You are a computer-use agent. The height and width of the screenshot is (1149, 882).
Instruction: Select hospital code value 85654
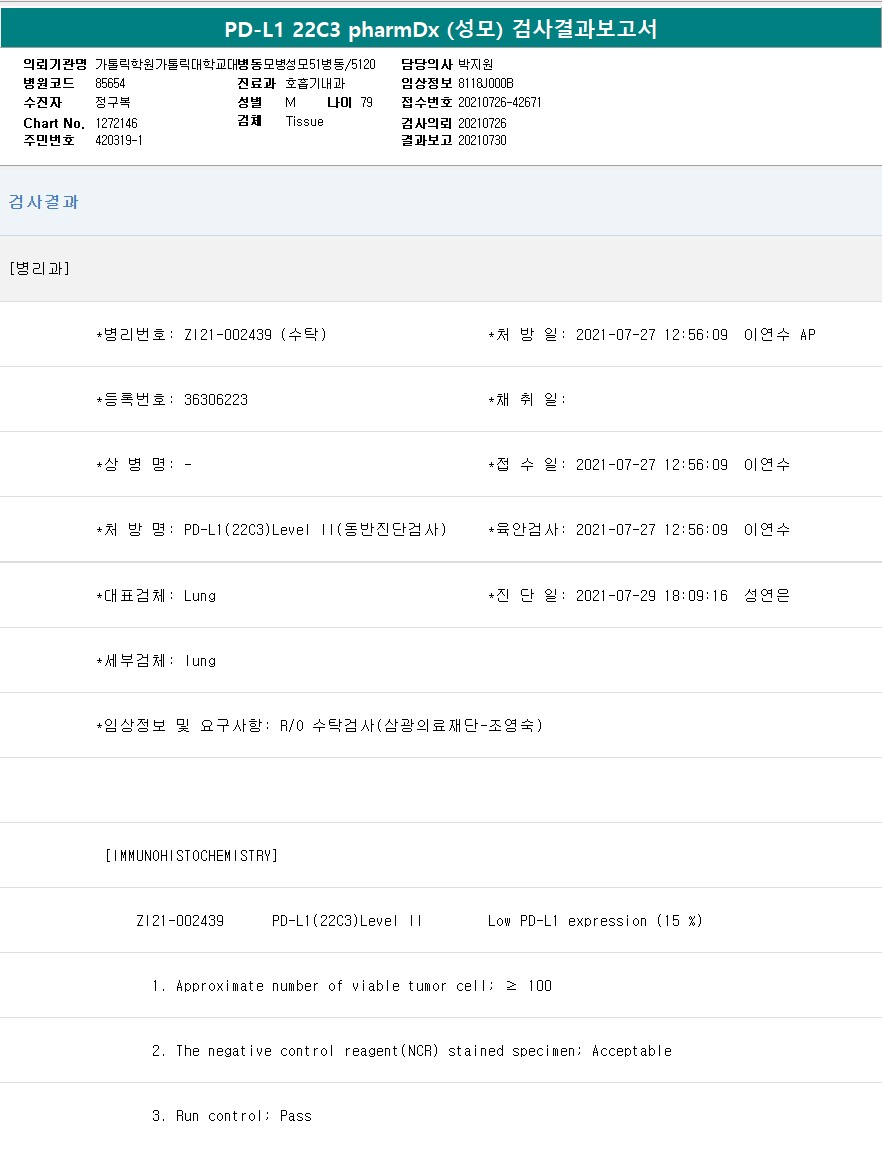point(110,84)
